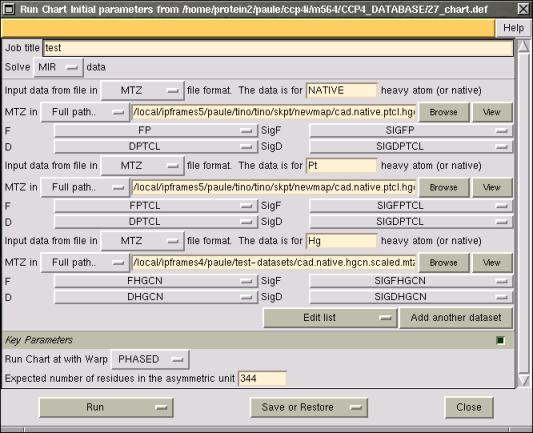Image resolution: width=533 pixels, height=433 pixels.
Task: Open the FHGCN column dropdown
Action: tap(156, 281)
